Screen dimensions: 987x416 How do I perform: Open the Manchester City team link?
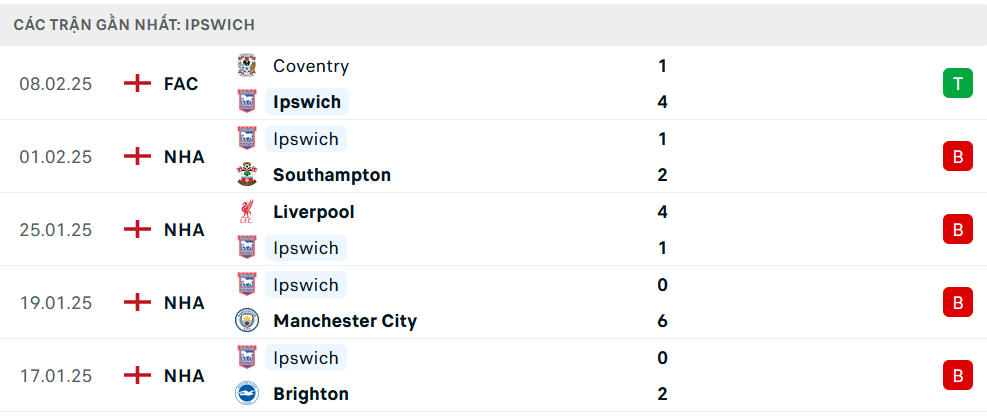point(344,321)
